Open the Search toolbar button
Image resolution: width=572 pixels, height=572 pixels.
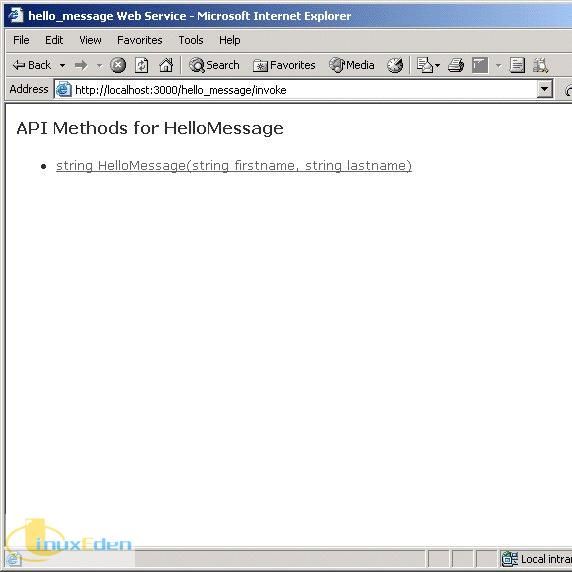pos(214,66)
